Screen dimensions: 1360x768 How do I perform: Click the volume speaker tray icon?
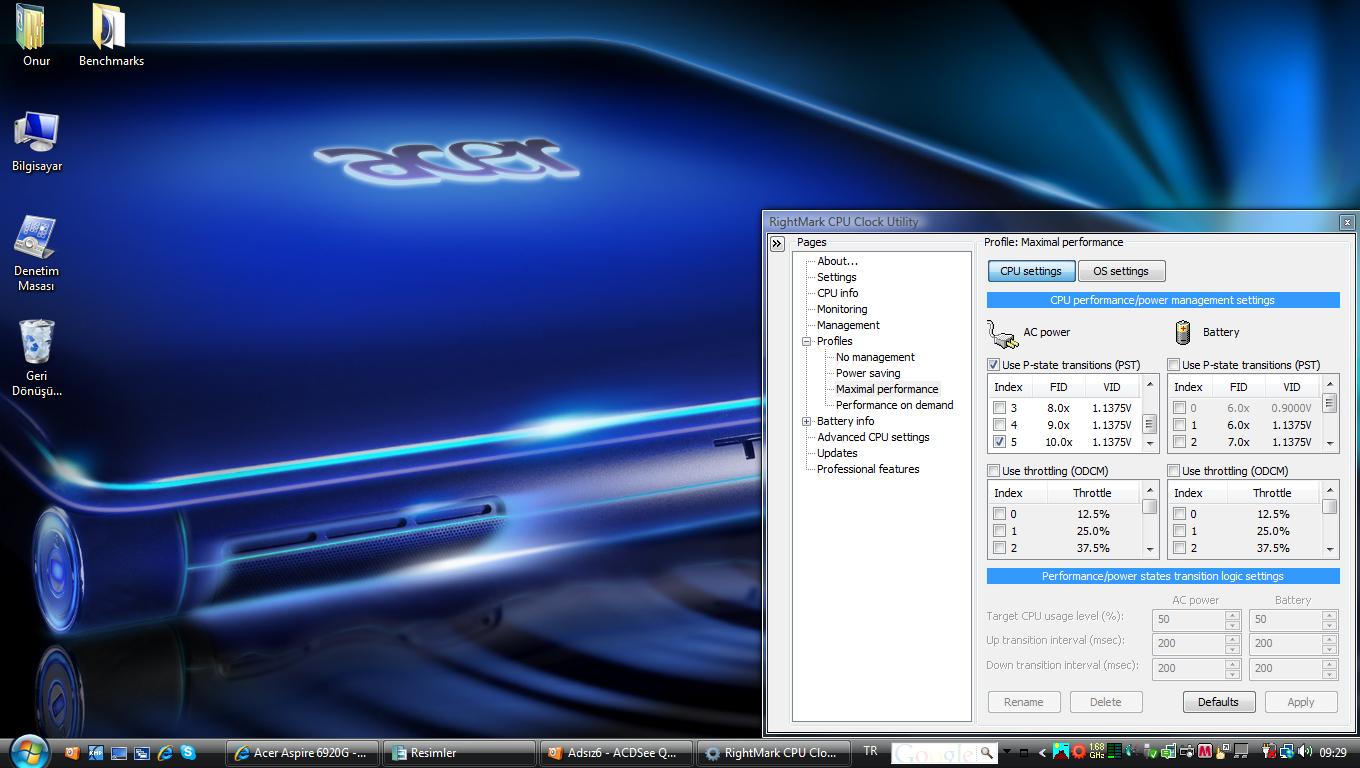pos(1305,752)
